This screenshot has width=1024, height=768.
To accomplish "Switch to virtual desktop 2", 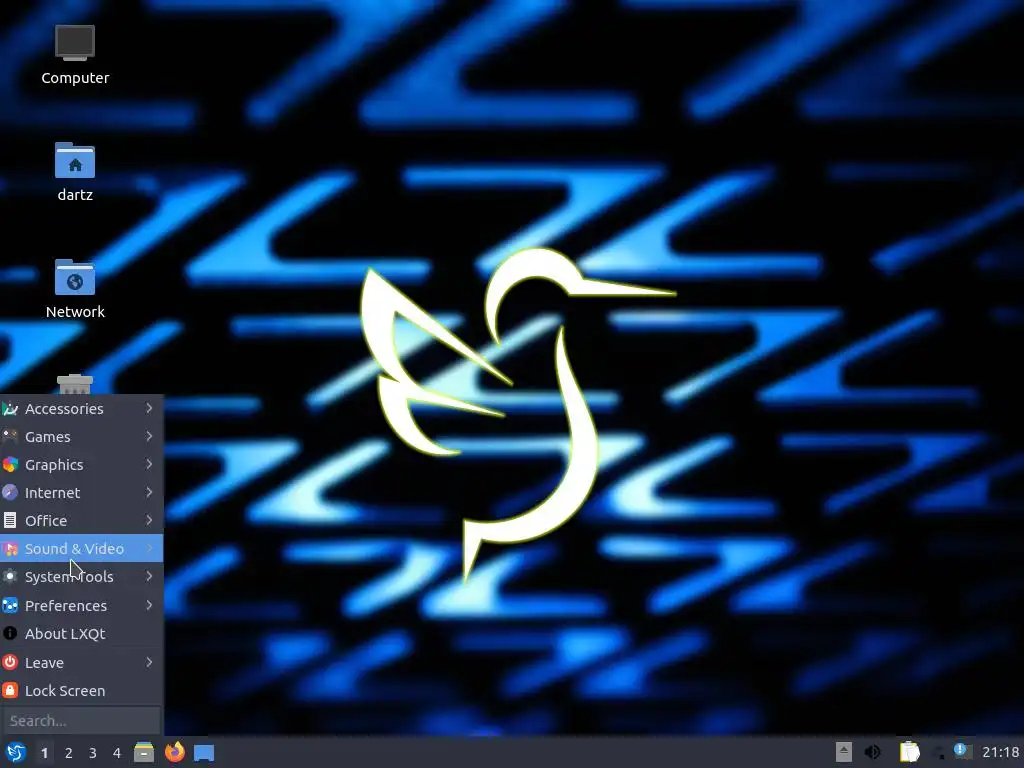I will click(x=68, y=753).
